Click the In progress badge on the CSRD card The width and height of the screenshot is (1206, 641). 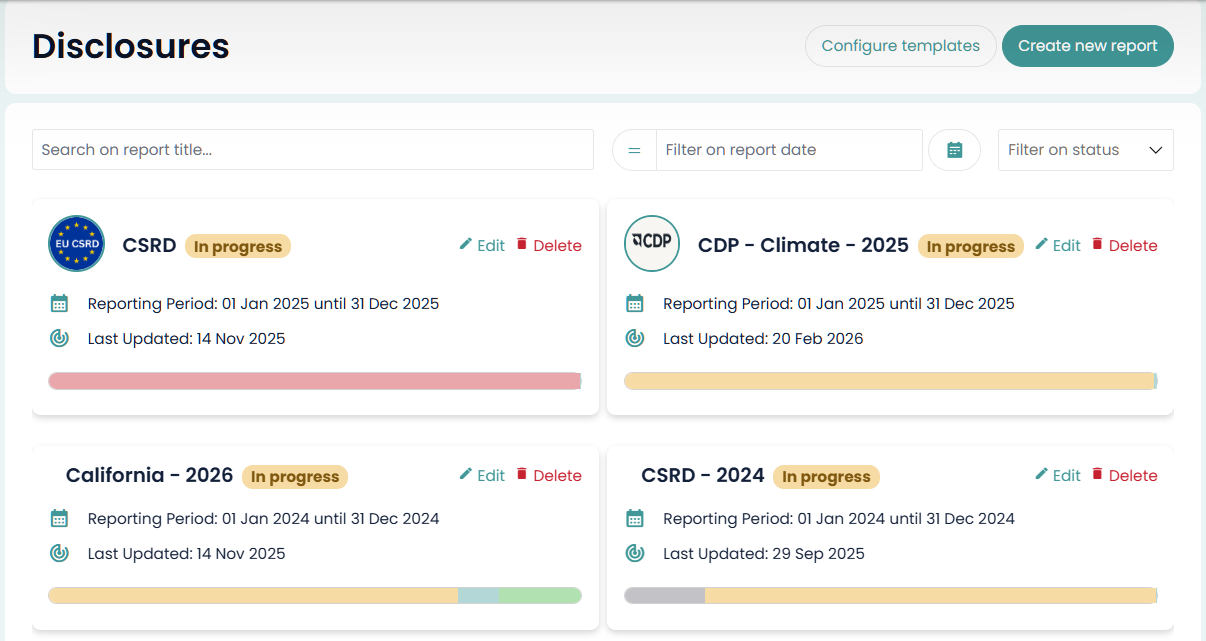[237, 245]
